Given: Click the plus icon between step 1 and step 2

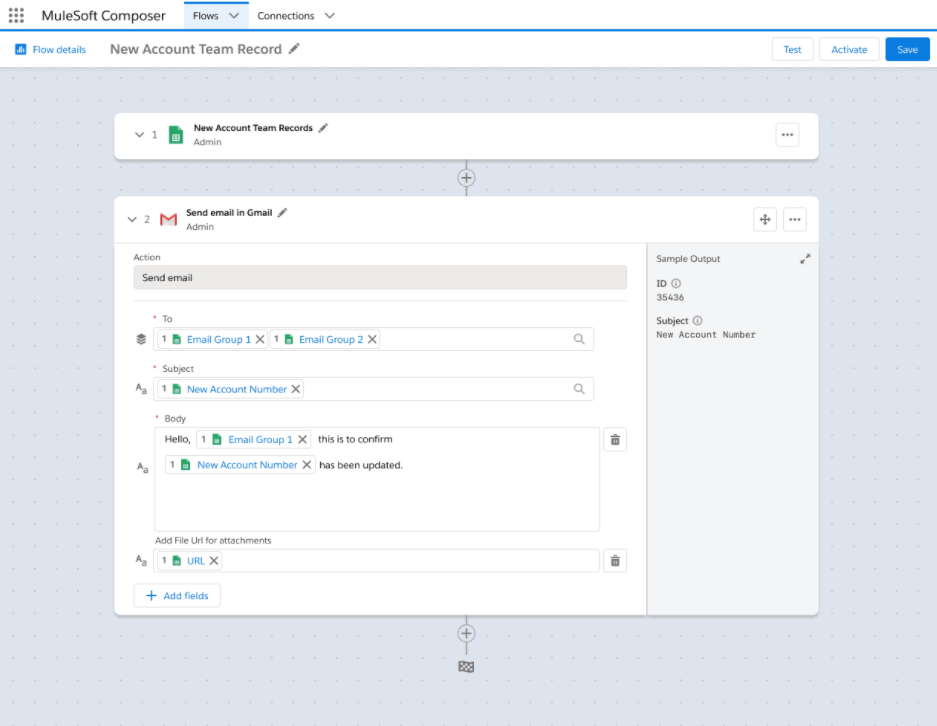Looking at the screenshot, I should [466, 177].
